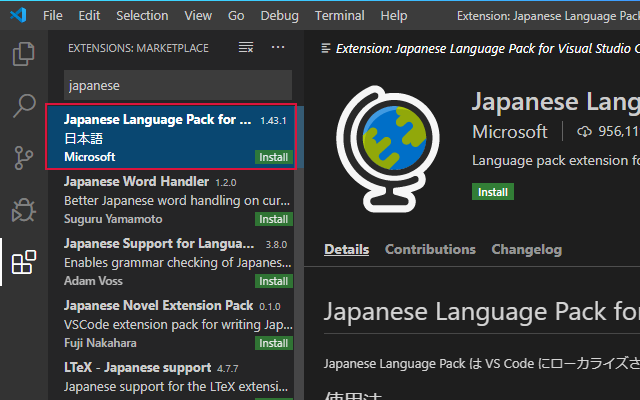Click the Fuji Nakahara author name
640x400 pixels.
(x=100, y=343)
